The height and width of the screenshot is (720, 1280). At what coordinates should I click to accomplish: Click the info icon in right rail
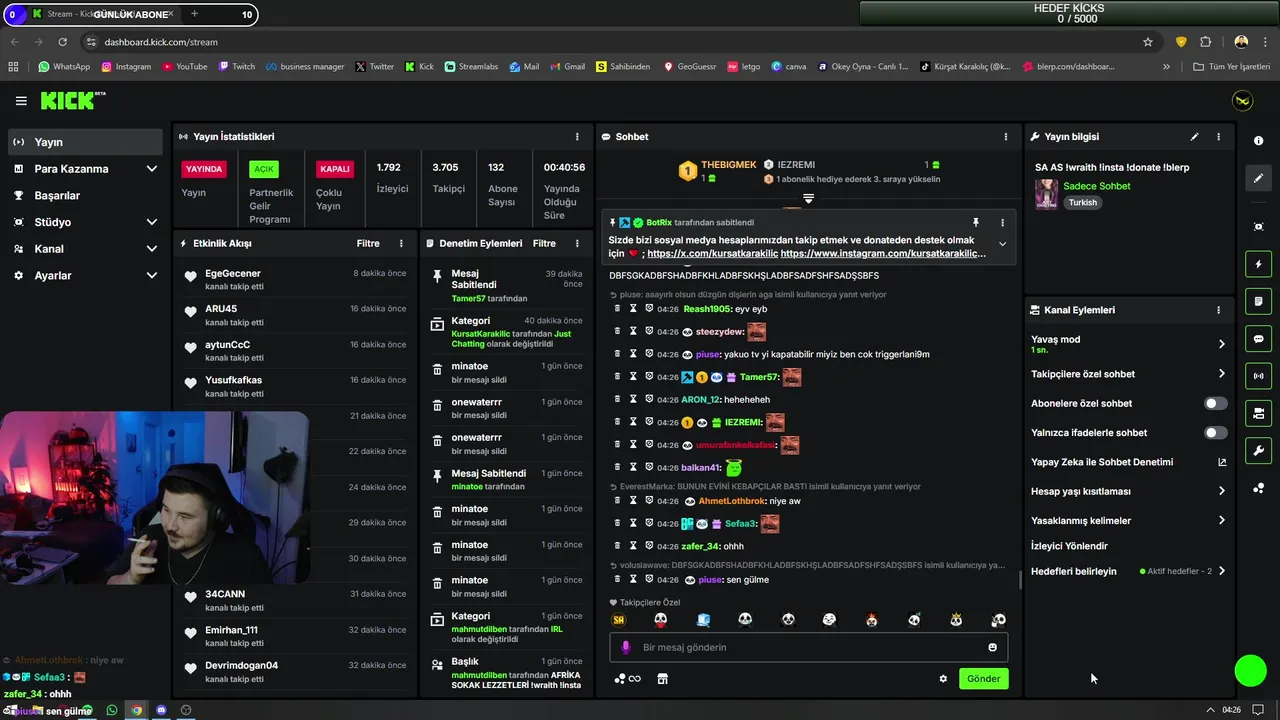pyautogui.click(x=1258, y=141)
